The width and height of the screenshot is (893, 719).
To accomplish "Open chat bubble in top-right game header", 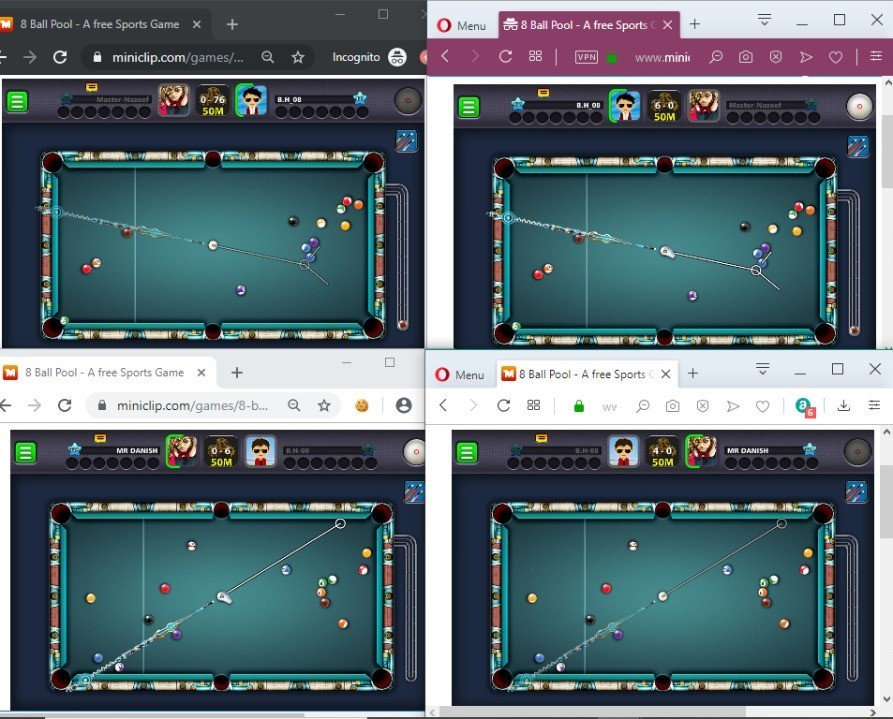I will pos(543,93).
